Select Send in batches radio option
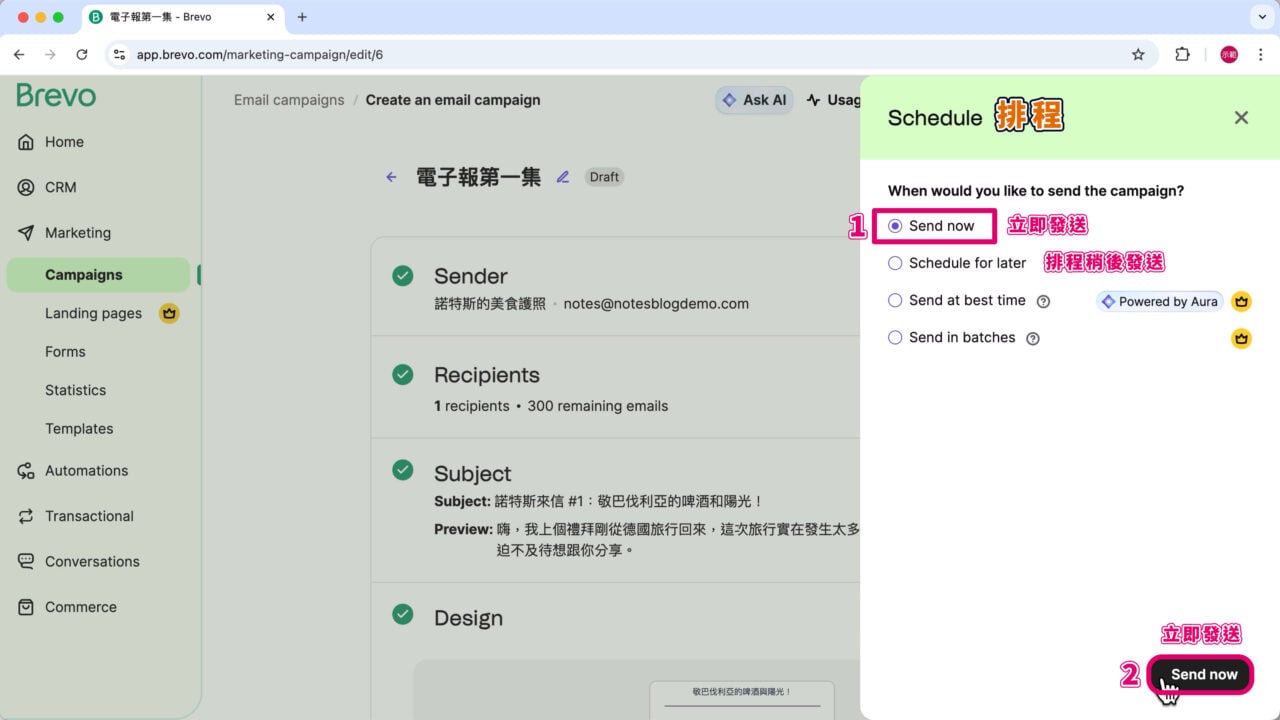 (895, 338)
